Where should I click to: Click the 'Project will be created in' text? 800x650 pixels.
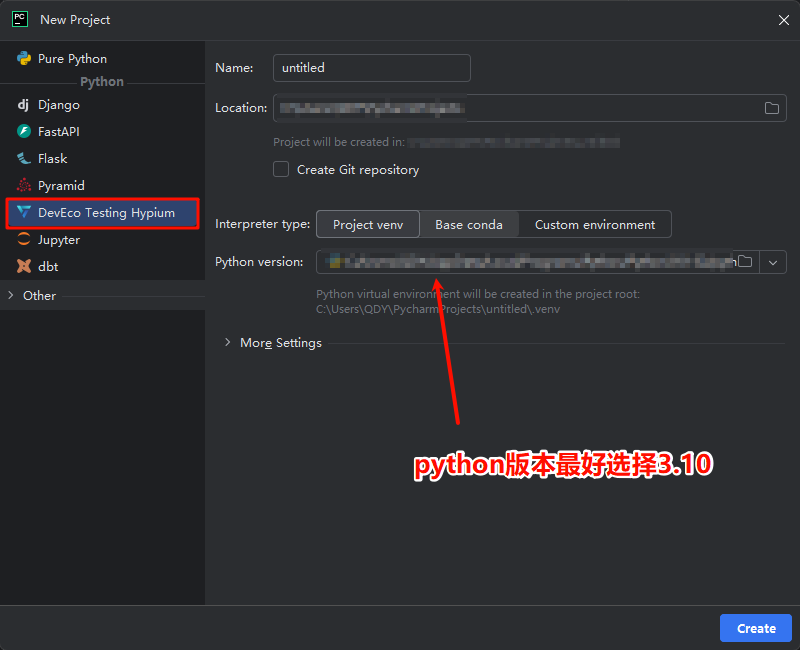click(339, 142)
